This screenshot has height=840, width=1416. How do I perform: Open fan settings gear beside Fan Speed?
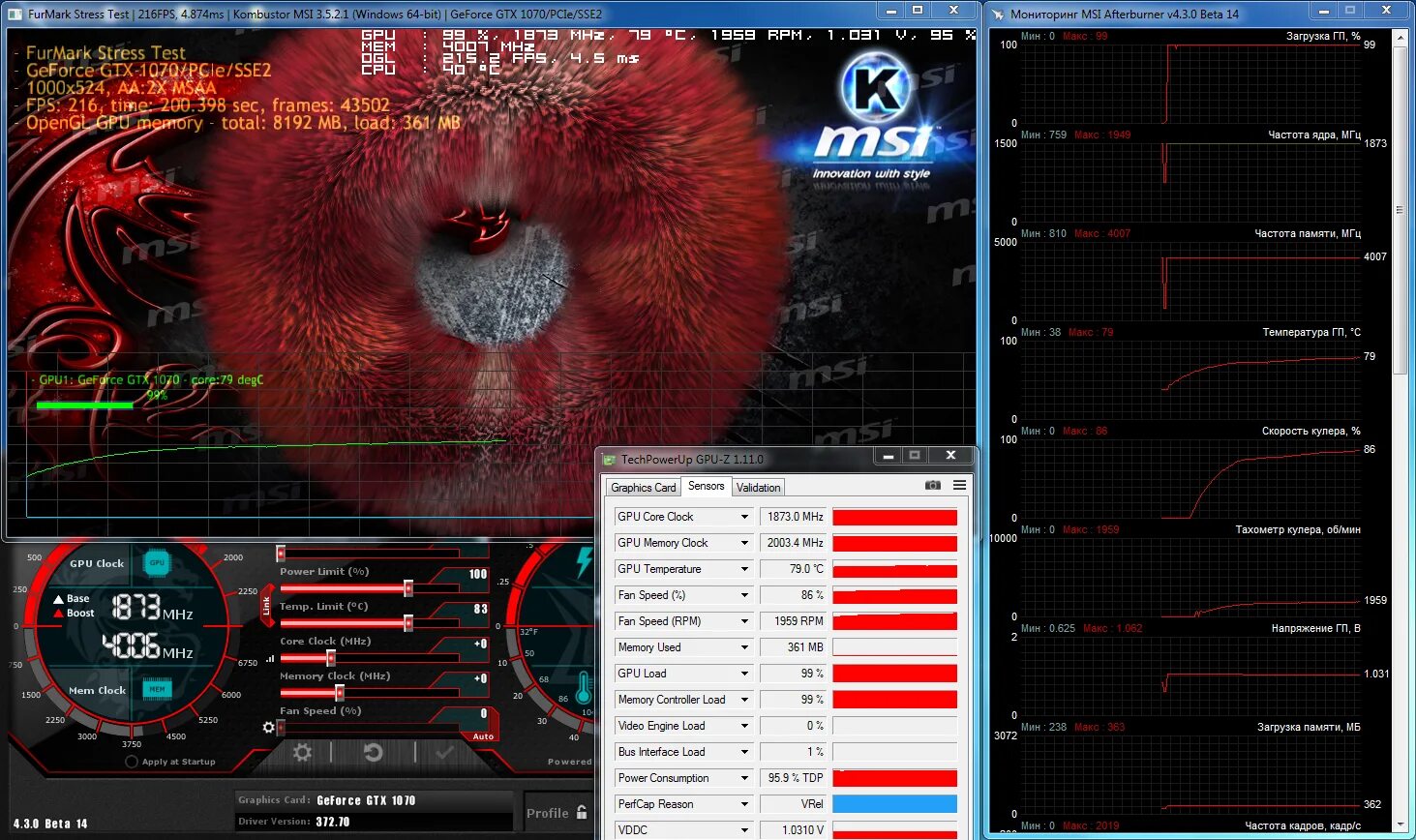pos(269,727)
